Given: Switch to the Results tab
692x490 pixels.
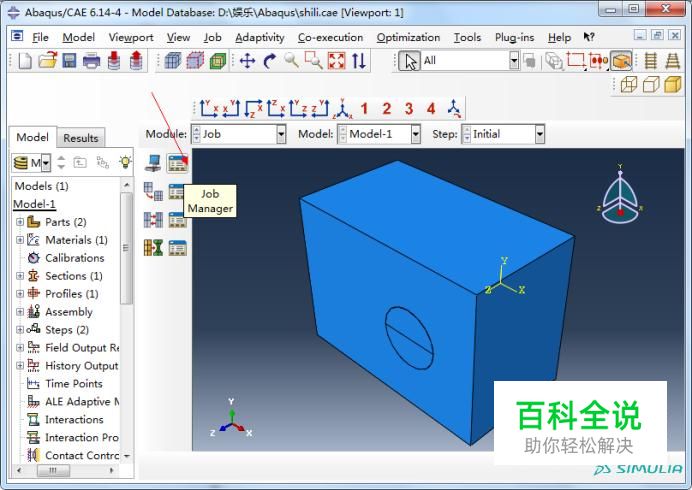Looking at the screenshot, I should (x=80, y=138).
